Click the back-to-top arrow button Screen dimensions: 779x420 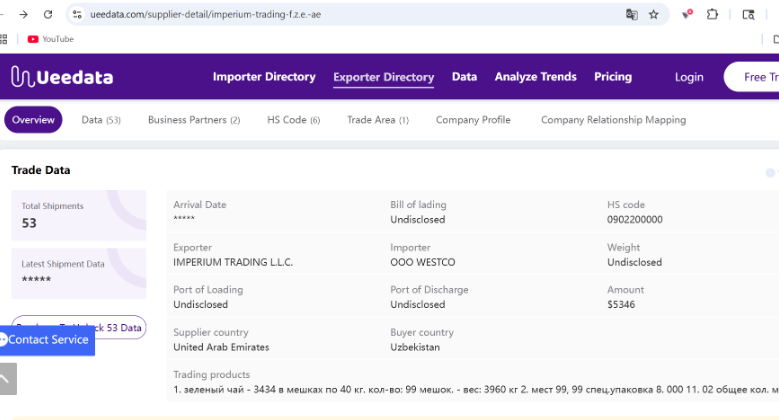pos(7,379)
